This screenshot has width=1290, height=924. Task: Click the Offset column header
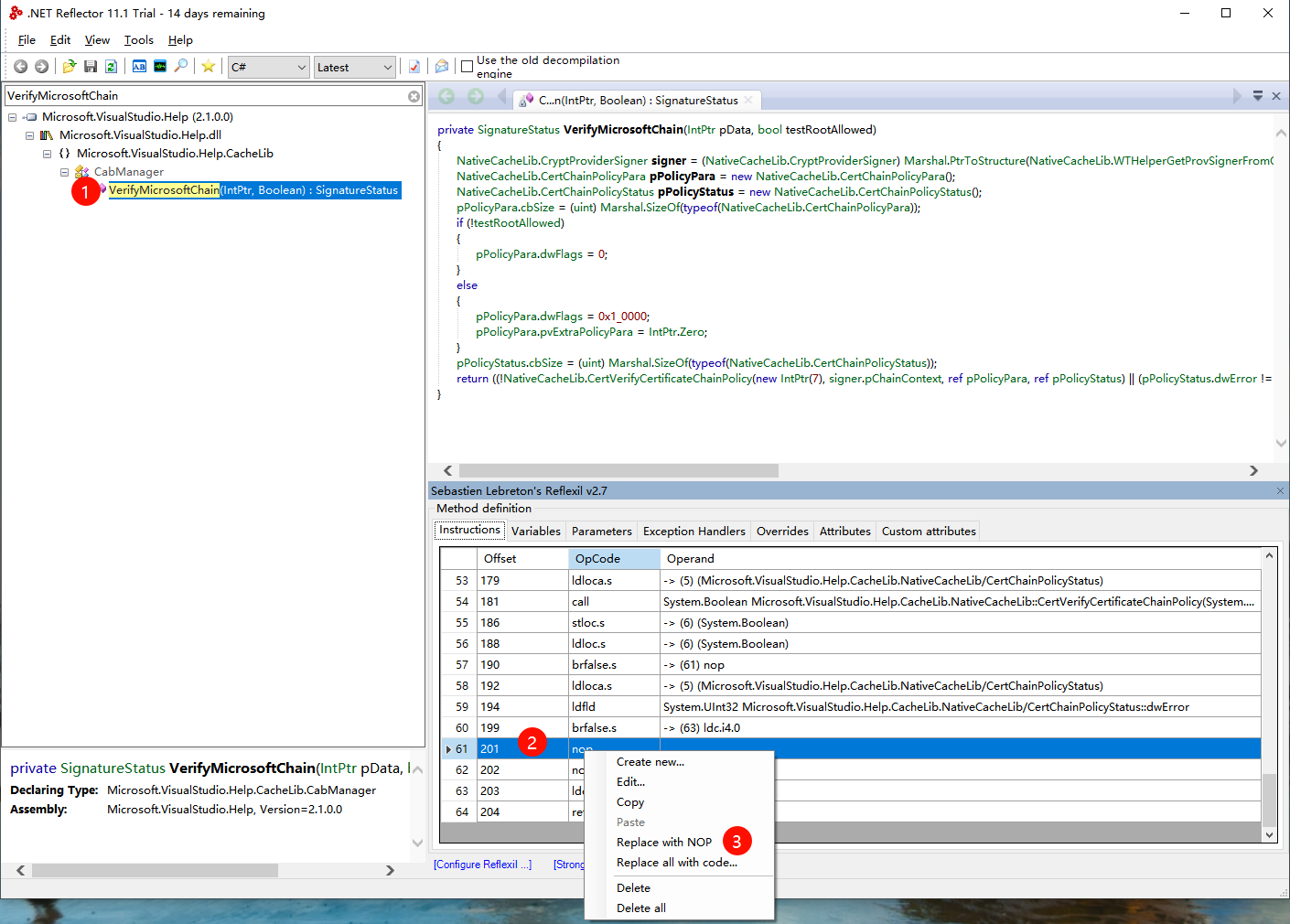522,559
